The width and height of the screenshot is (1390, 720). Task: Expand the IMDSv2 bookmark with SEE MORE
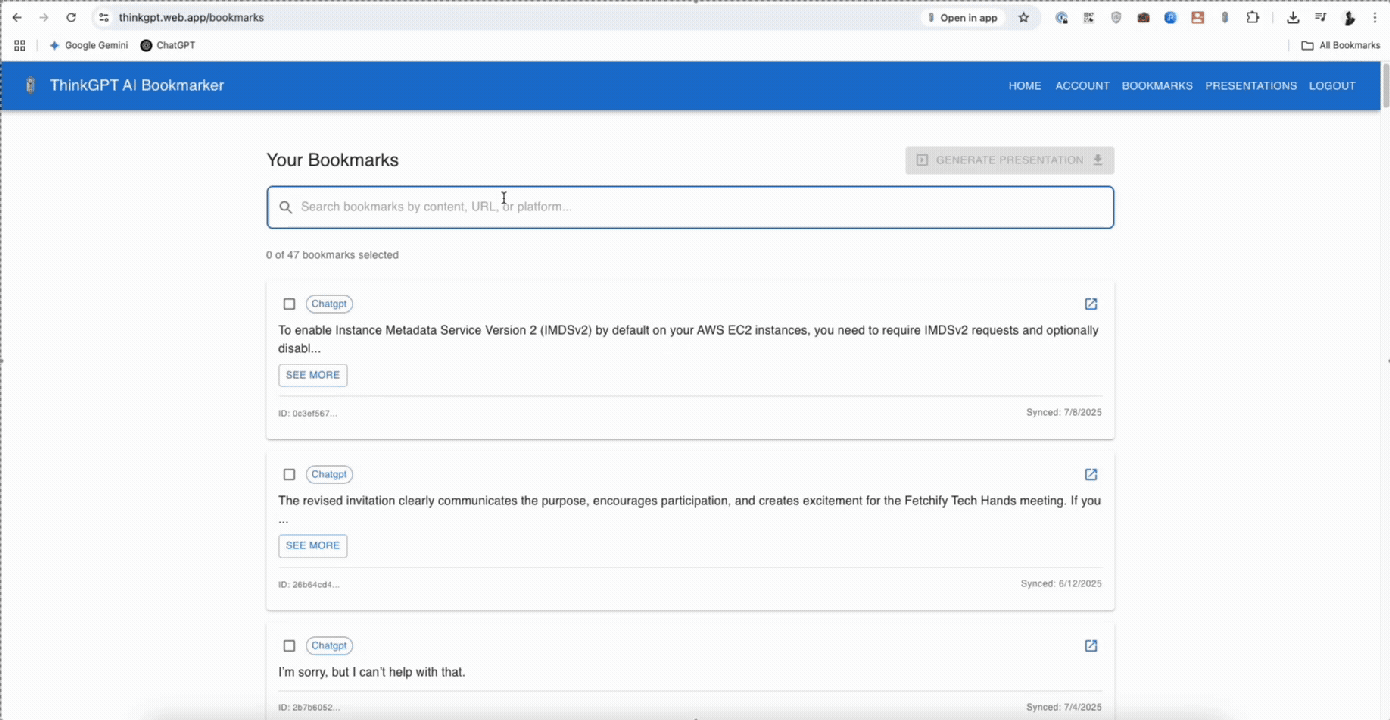[x=313, y=375]
